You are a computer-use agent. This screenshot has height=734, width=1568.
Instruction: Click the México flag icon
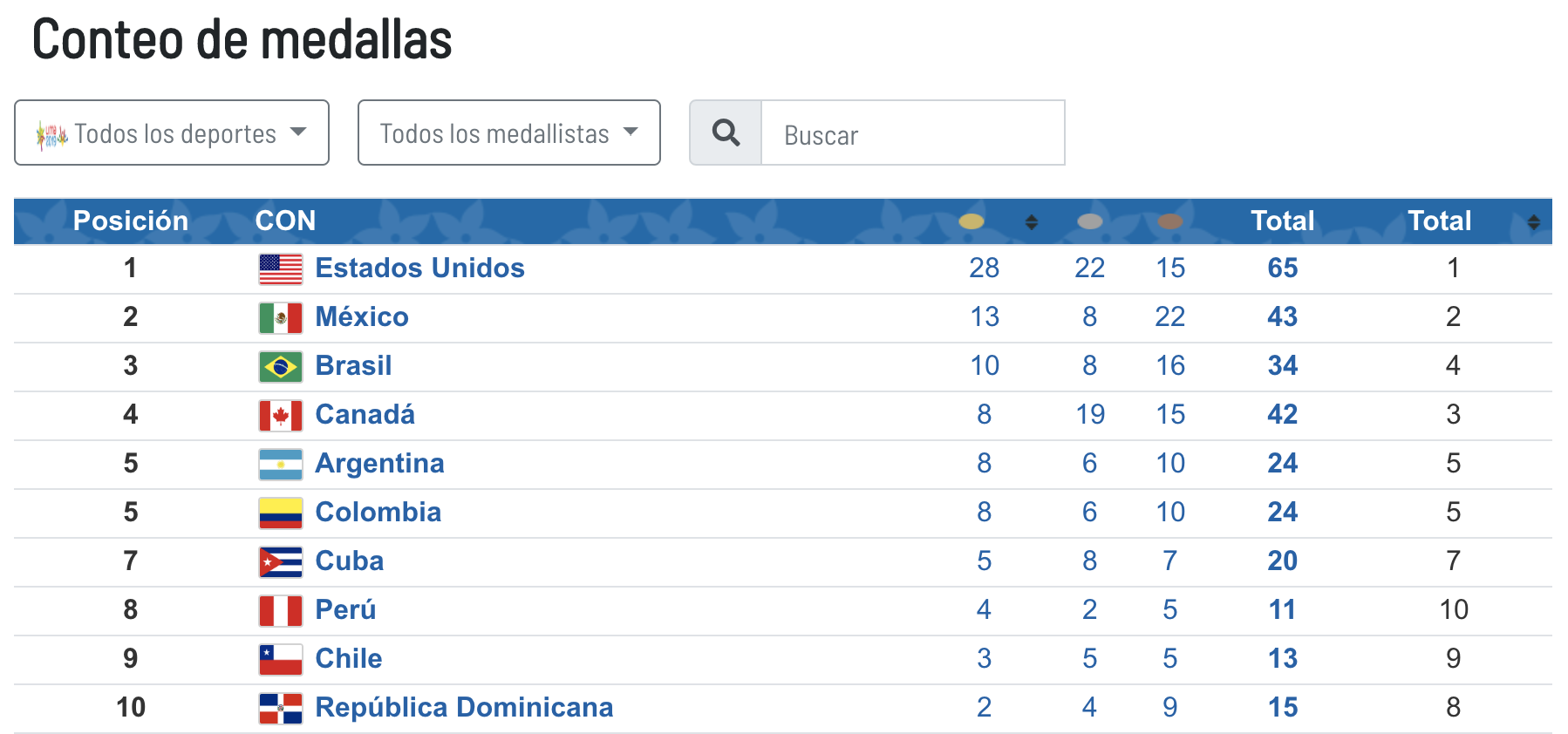(279, 317)
